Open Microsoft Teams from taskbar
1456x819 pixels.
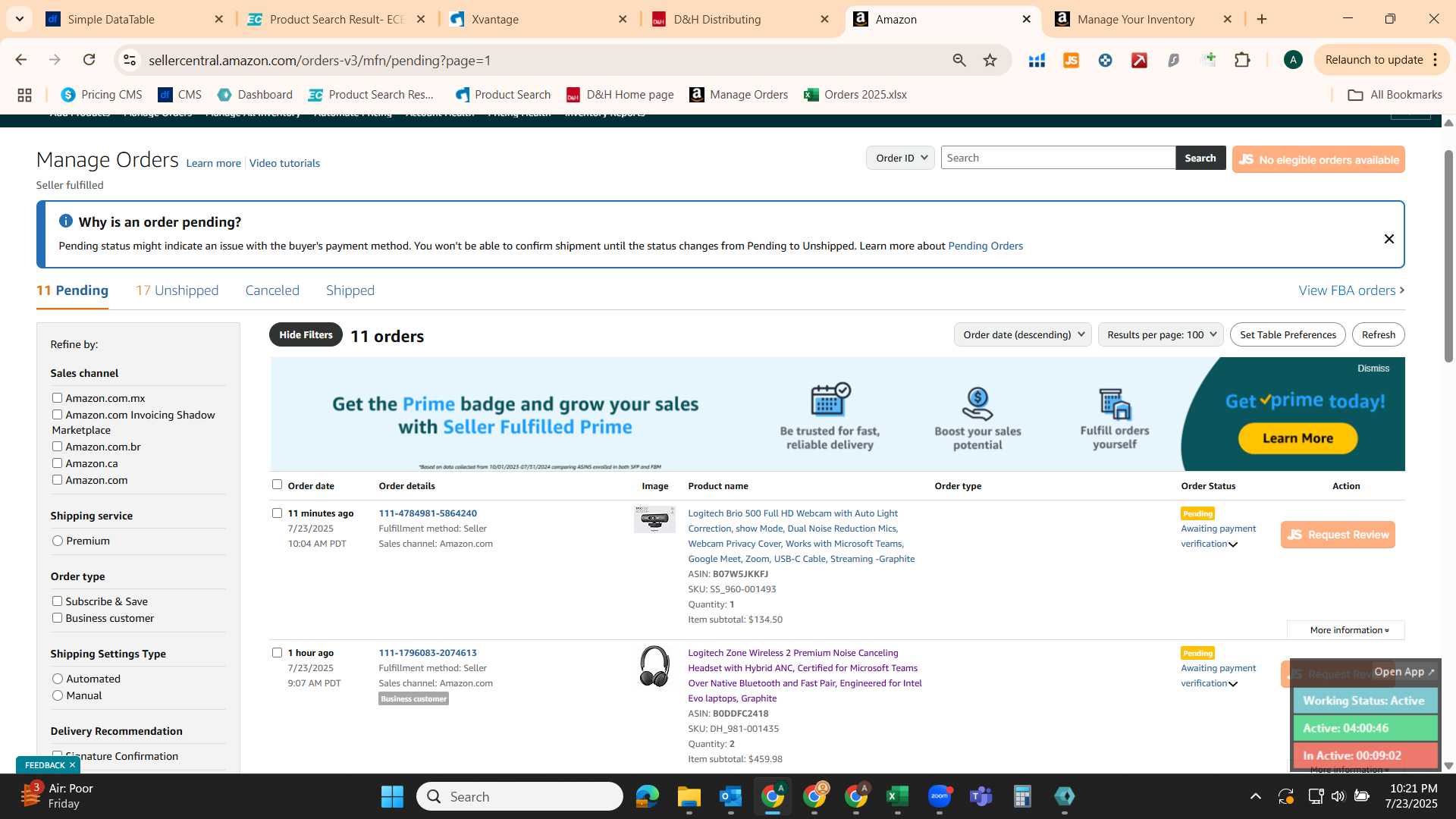pyautogui.click(x=981, y=796)
